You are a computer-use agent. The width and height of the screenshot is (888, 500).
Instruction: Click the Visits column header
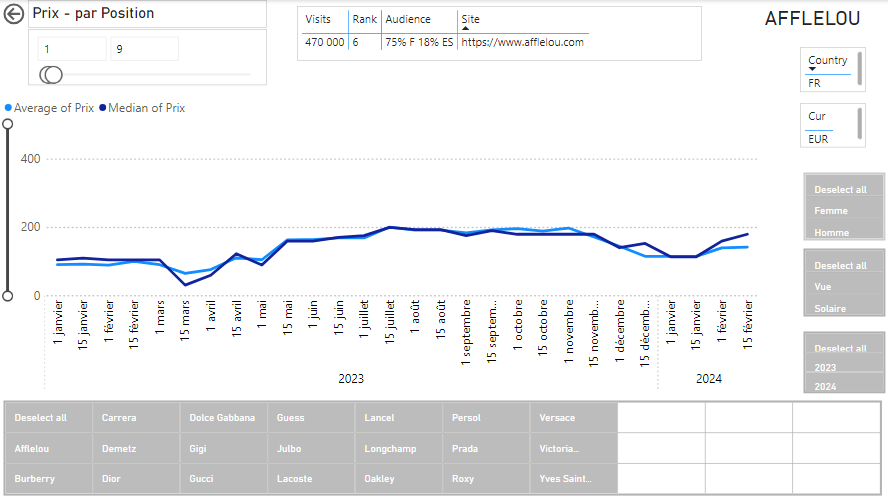[318, 19]
